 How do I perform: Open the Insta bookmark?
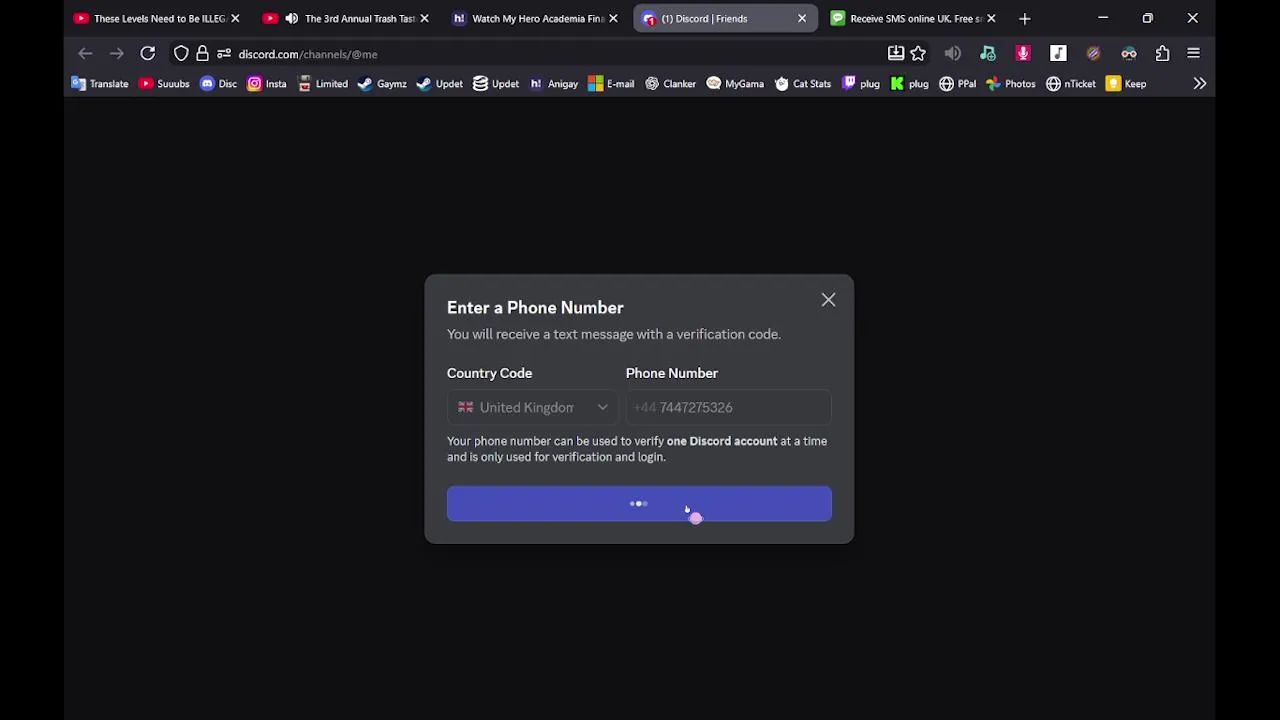point(266,84)
